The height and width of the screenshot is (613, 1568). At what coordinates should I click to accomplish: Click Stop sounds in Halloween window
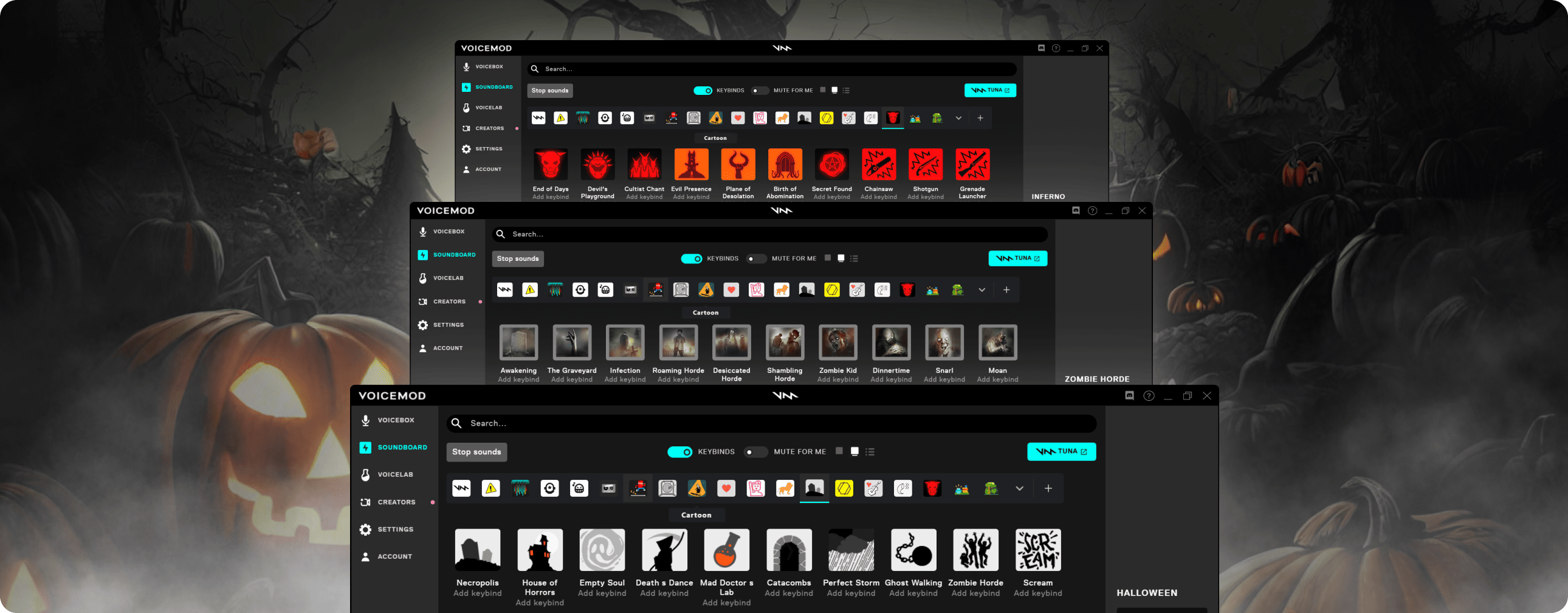476,452
